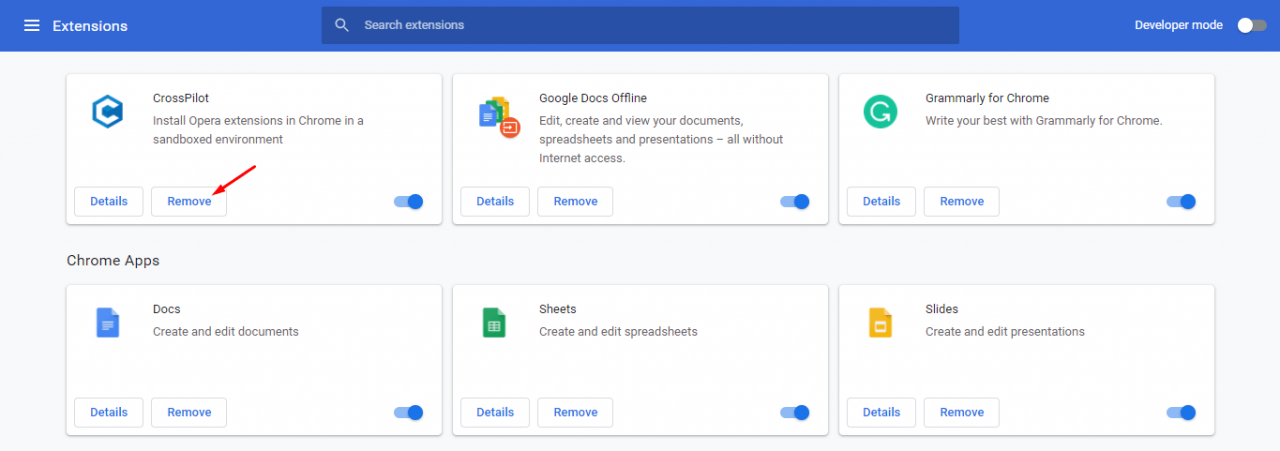Click the Grammarly for Chrome icon
1280x451 pixels.
point(880,111)
